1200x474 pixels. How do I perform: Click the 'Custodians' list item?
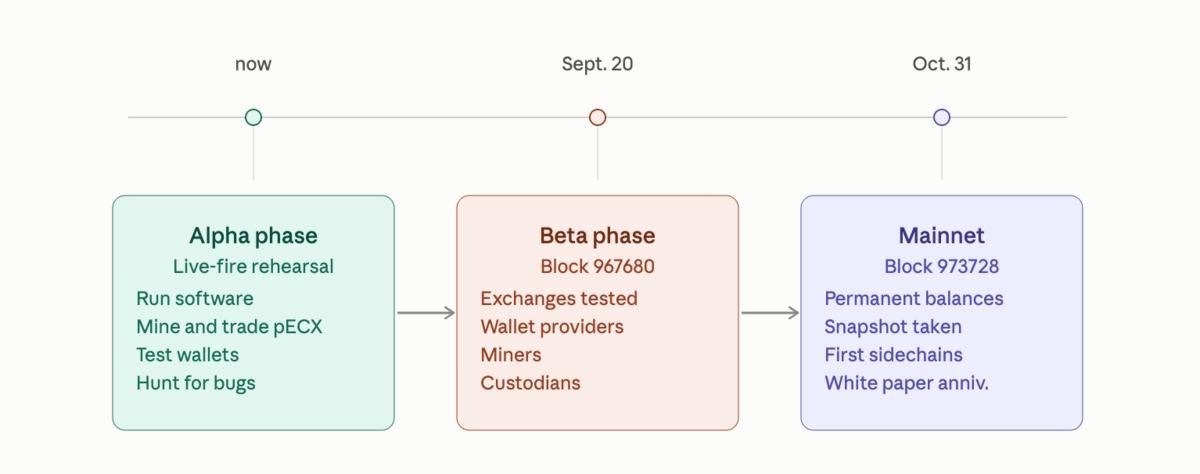pyautogui.click(x=530, y=383)
